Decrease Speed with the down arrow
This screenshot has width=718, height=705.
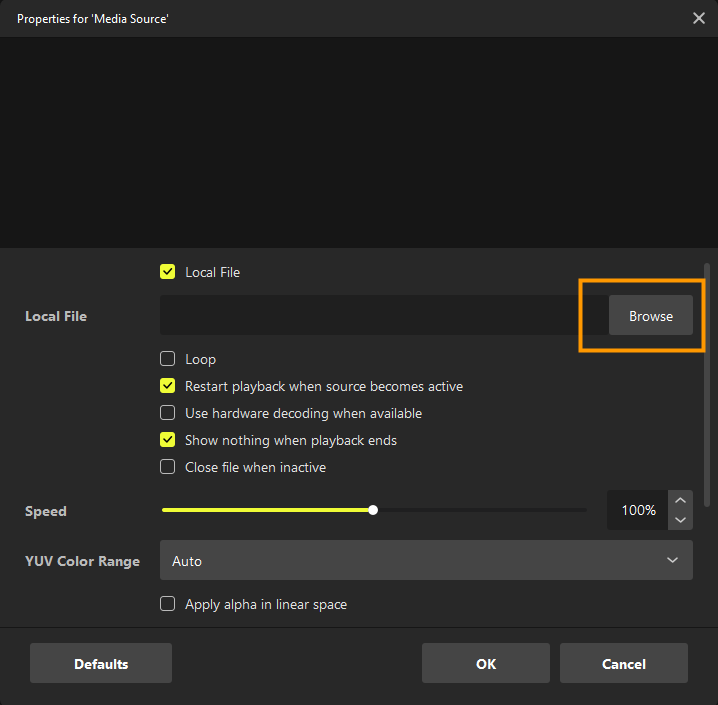pyautogui.click(x=680, y=520)
